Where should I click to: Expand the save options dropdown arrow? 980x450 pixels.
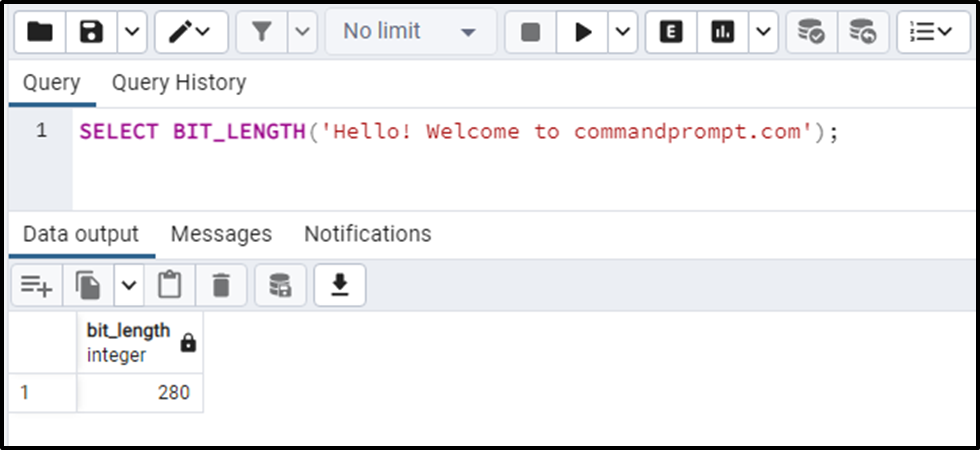pos(132,32)
